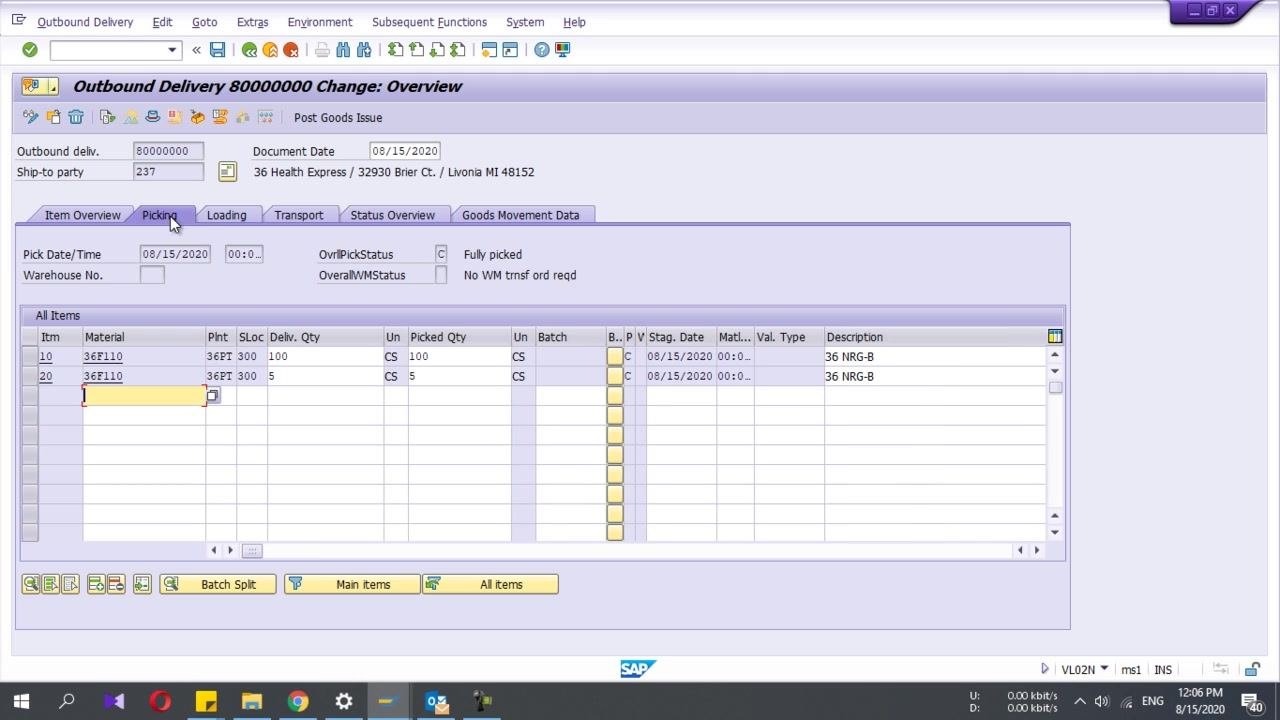Viewport: 1280px width, 720px height.
Task: Click the Create new session icon
Action: (489, 50)
